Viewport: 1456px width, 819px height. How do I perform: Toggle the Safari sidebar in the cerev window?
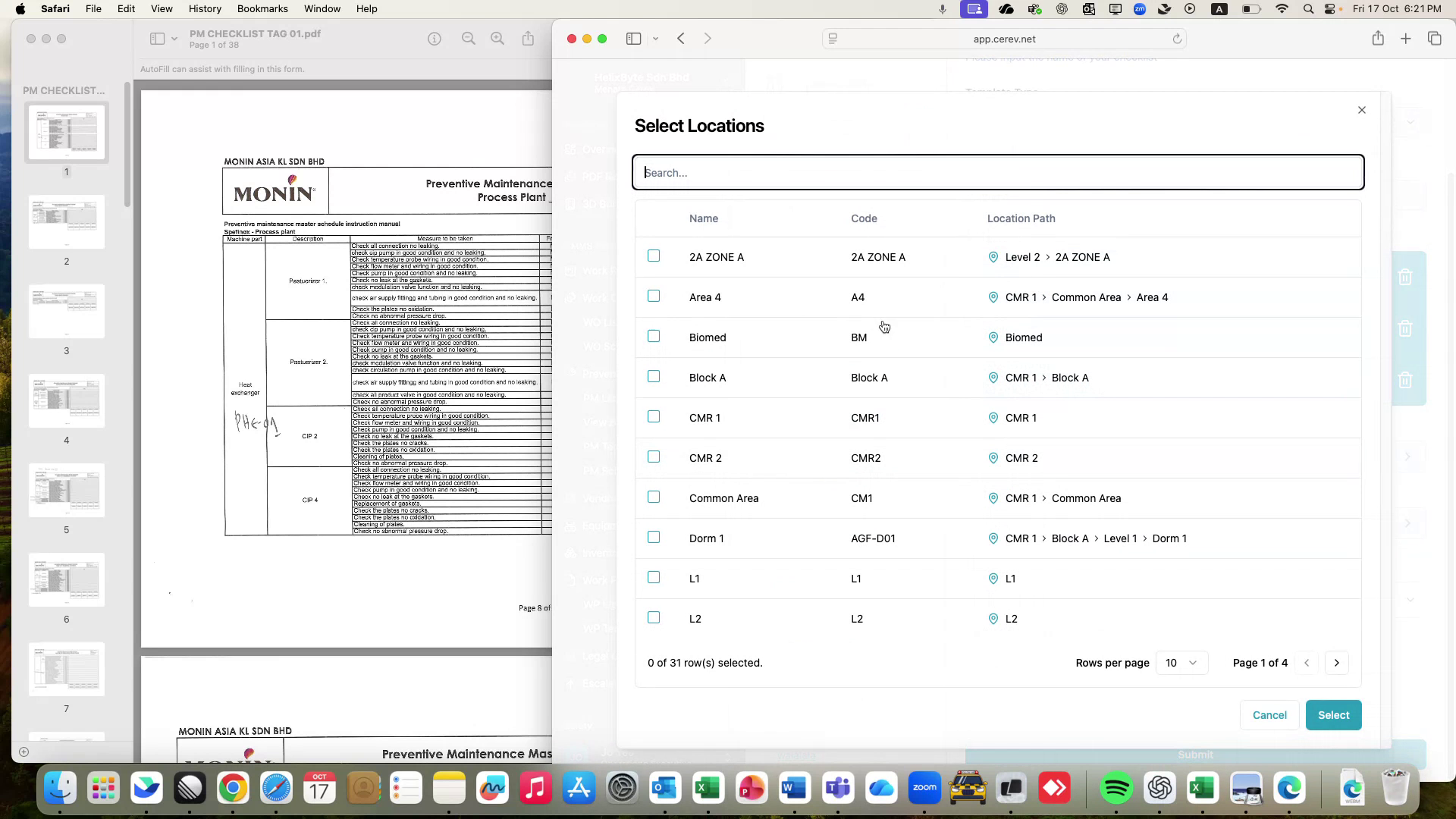pyautogui.click(x=634, y=38)
